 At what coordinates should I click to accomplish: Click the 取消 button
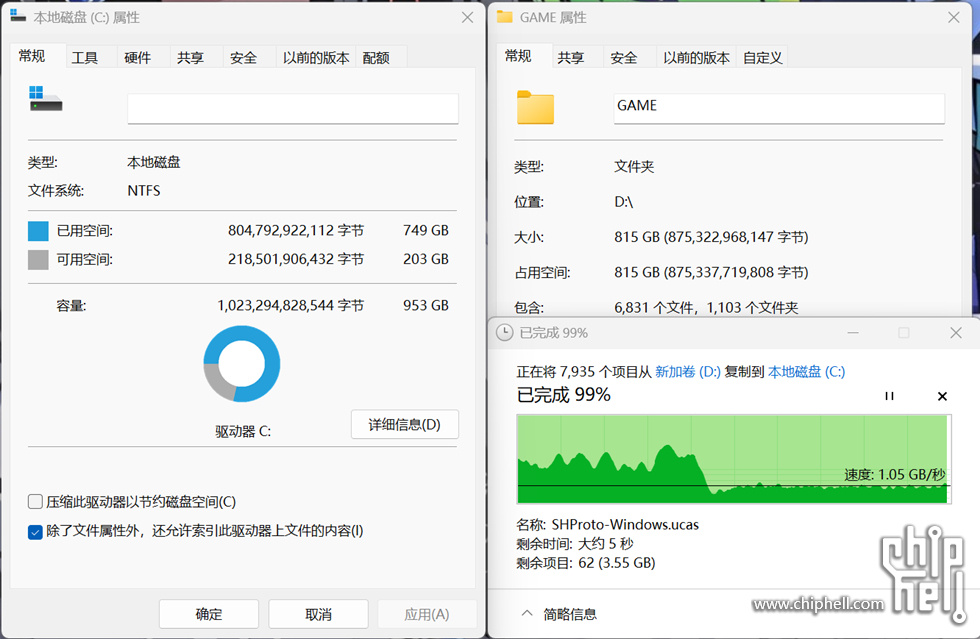point(318,614)
